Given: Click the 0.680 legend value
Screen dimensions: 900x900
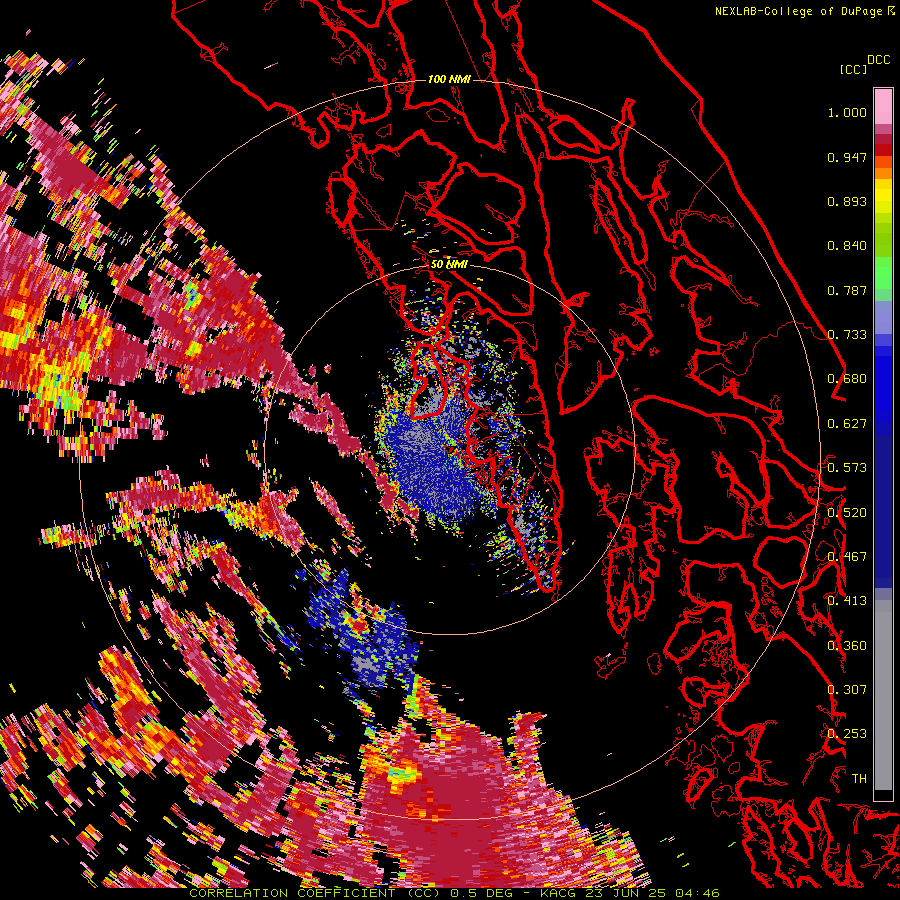Looking at the screenshot, I should click(x=847, y=379).
